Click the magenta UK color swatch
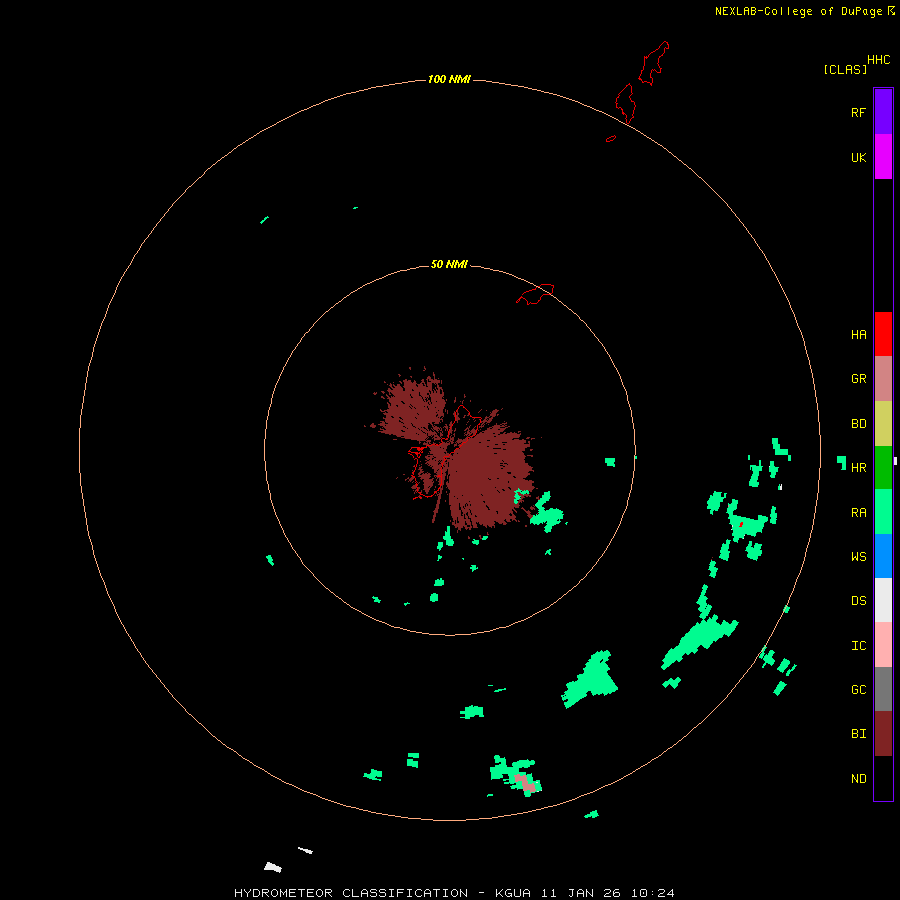The height and width of the screenshot is (900, 900). (x=883, y=157)
